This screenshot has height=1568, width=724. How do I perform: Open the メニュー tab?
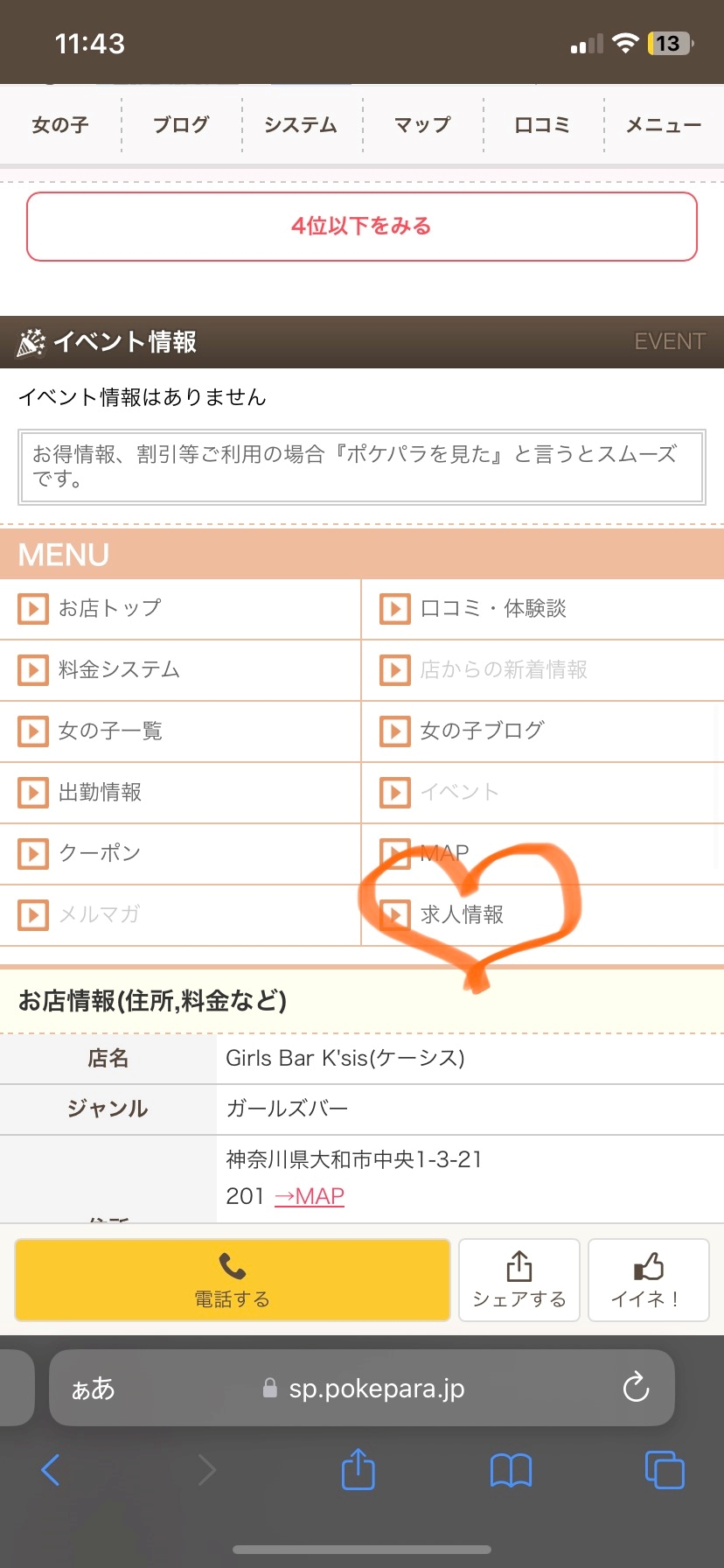pos(663,125)
